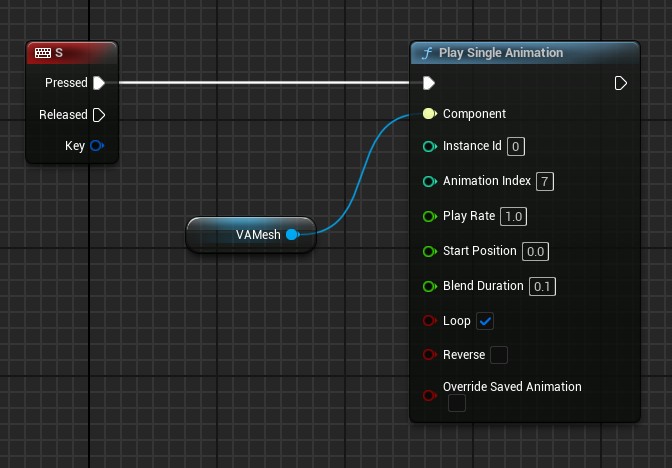Select the S key event node header
This screenshot has width=672, height=468.
(72, 53)
